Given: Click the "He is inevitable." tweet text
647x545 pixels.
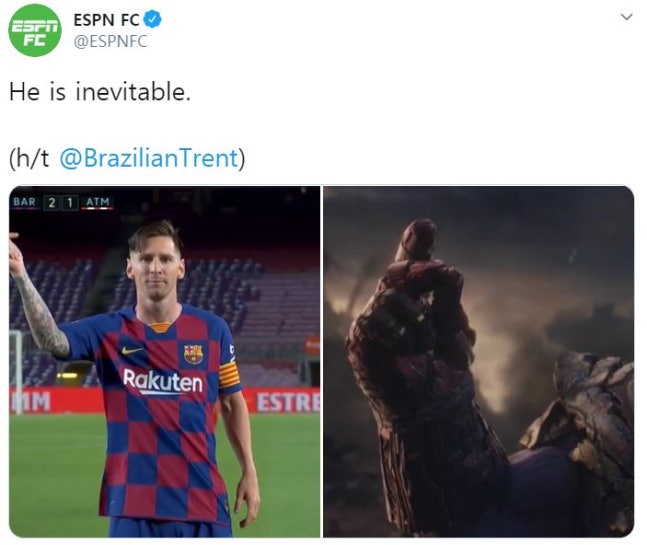Looking at the screenshot, I should [100, 92].
